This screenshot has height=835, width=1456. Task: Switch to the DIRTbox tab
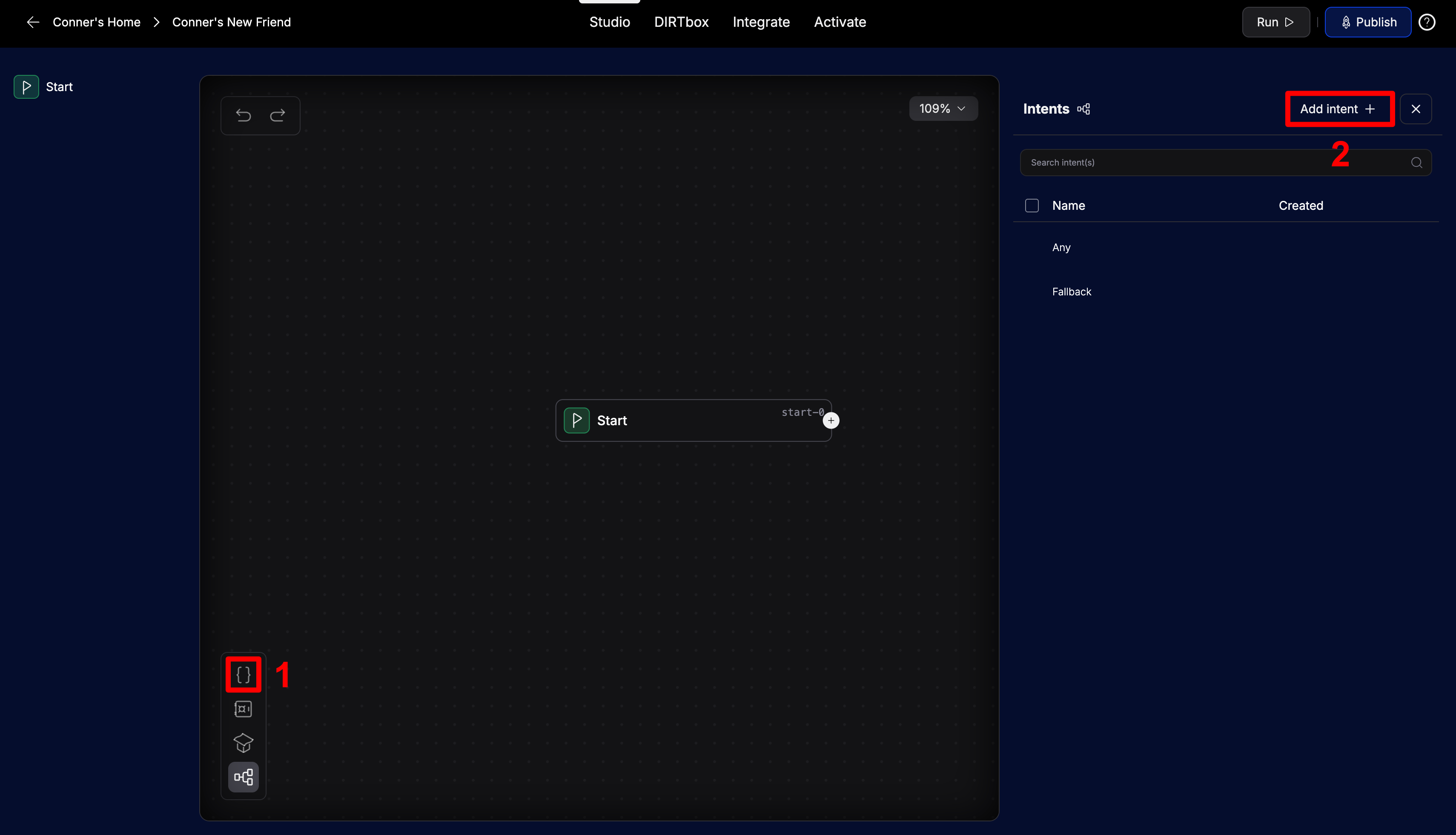[x=681, y=23]
